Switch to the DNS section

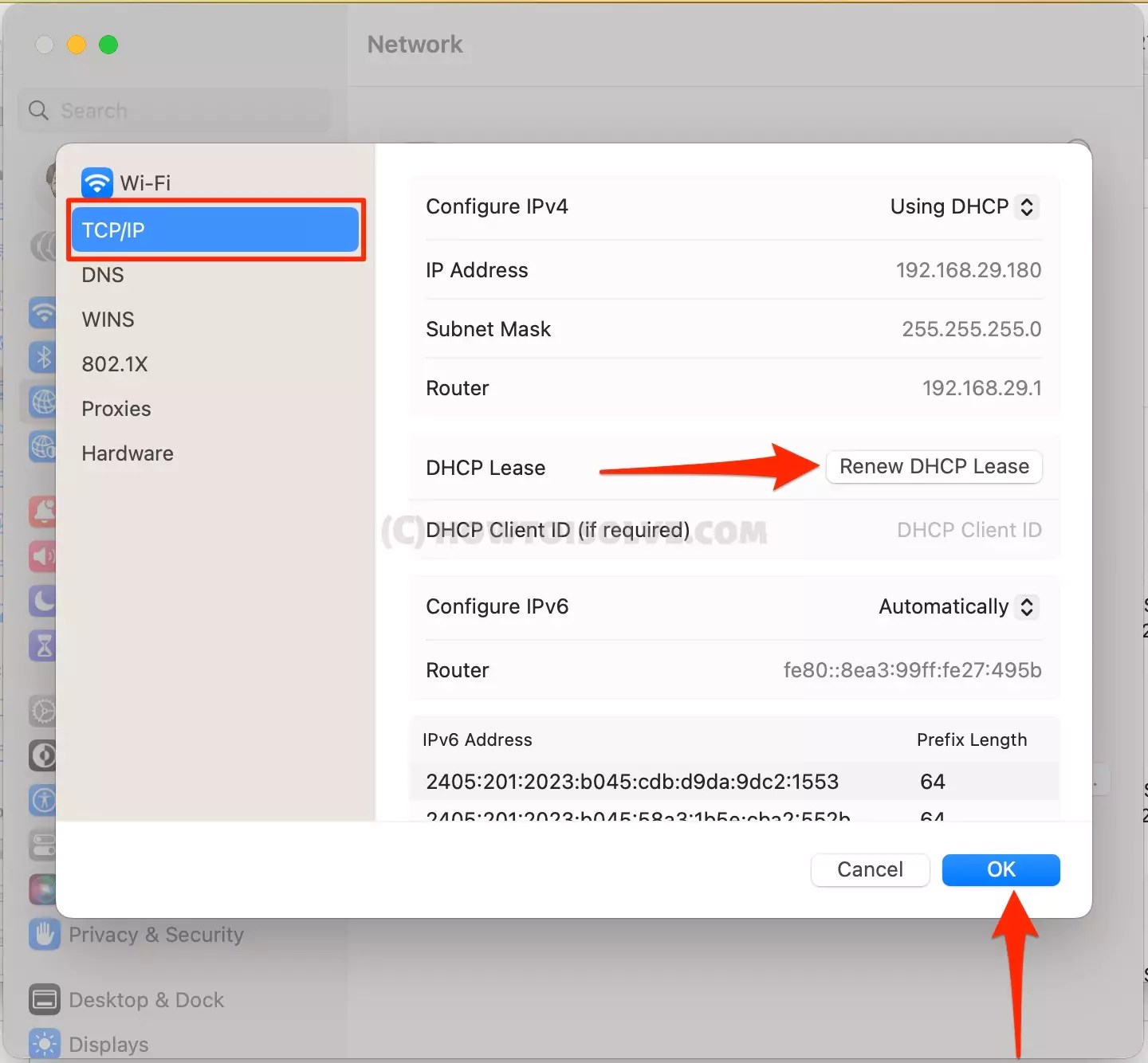102,275
